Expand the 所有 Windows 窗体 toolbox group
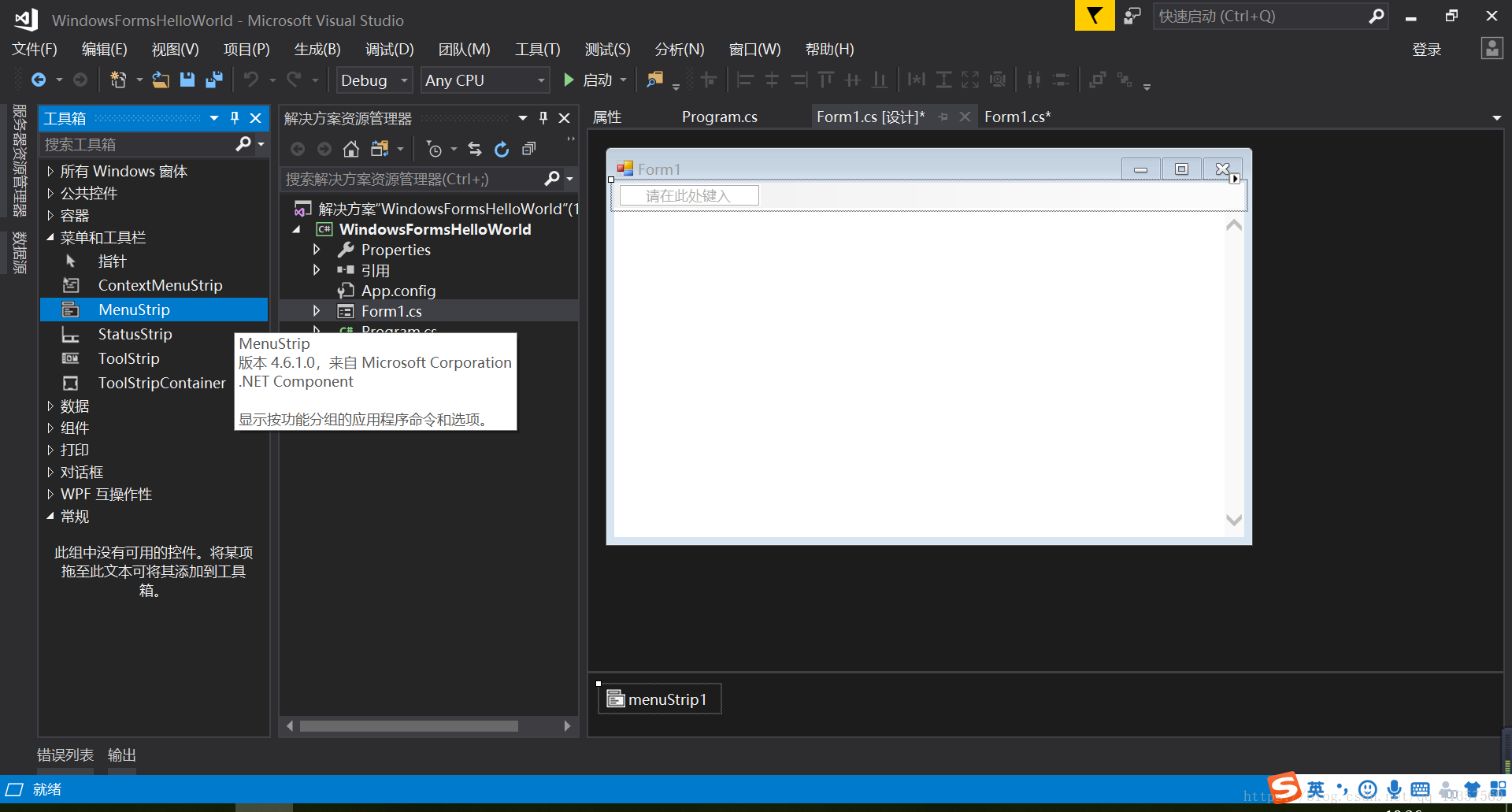1512x812 pixels. (50, 171)
